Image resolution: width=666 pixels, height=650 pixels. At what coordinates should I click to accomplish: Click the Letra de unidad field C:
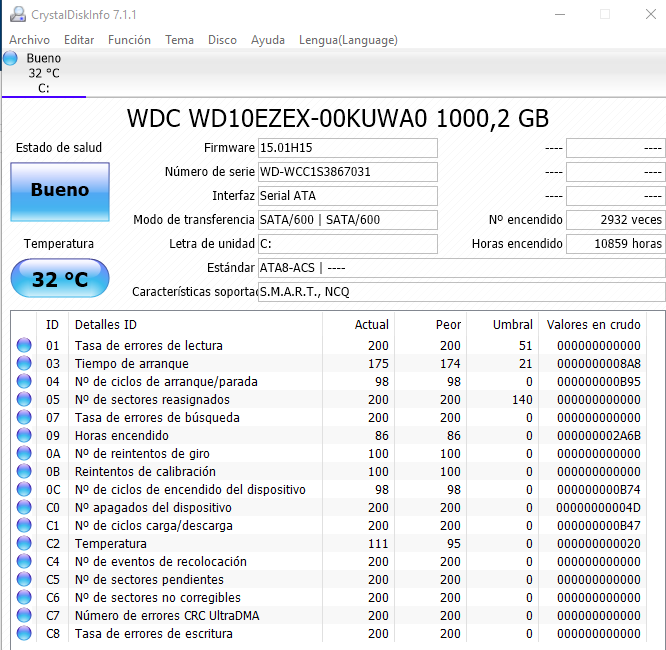click(347, 244)
